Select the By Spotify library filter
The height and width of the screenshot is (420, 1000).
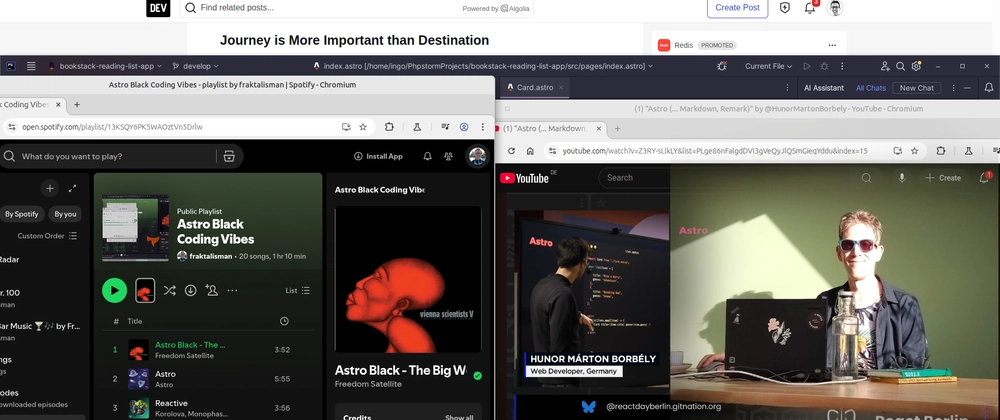coord(22,214)
